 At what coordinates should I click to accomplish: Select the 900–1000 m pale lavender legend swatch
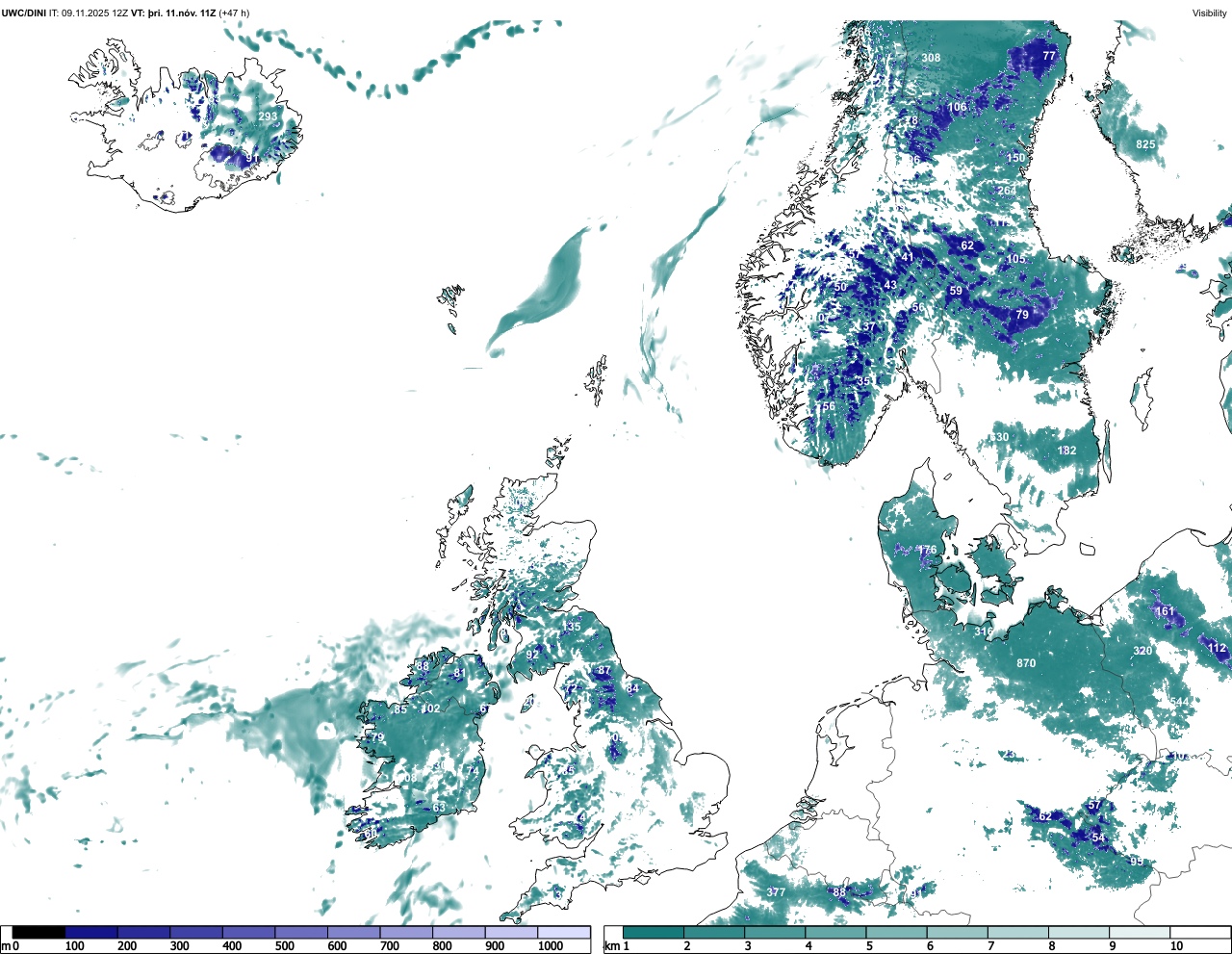(511, 932)
